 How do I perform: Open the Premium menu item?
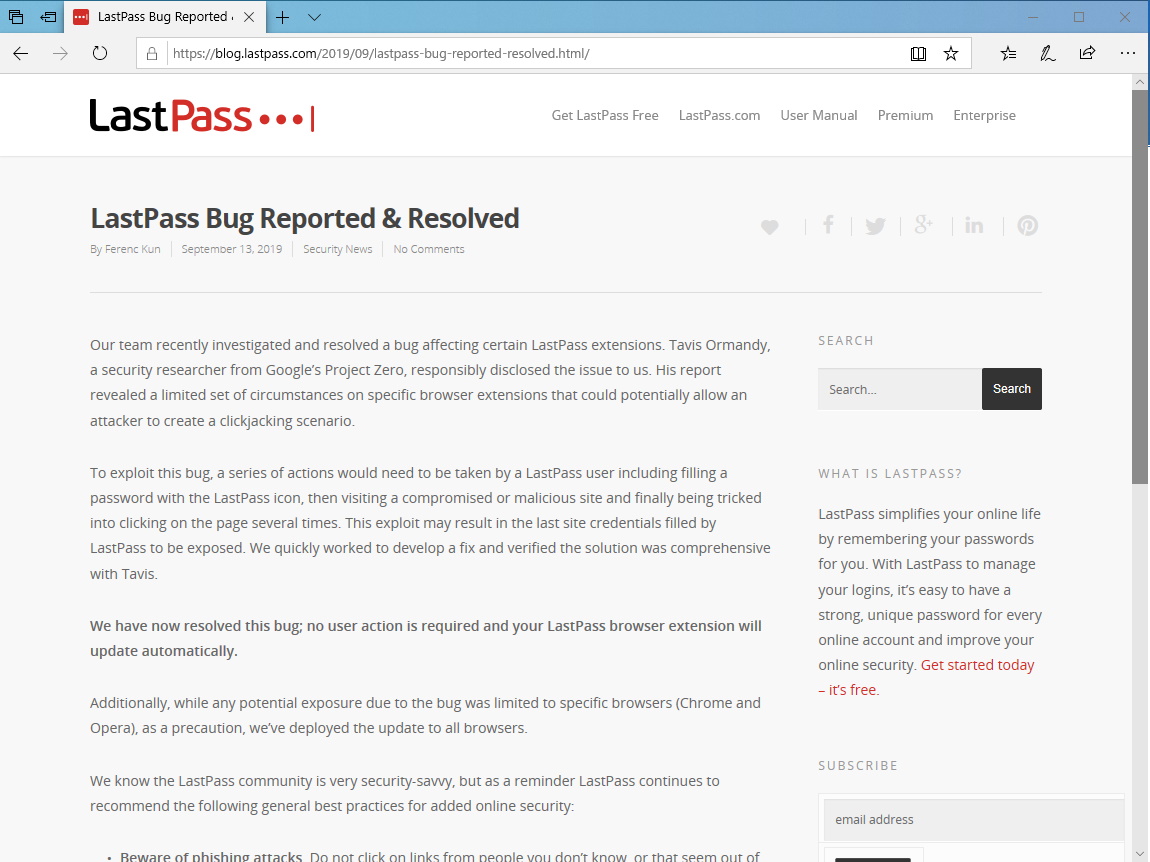pos(905,115)
